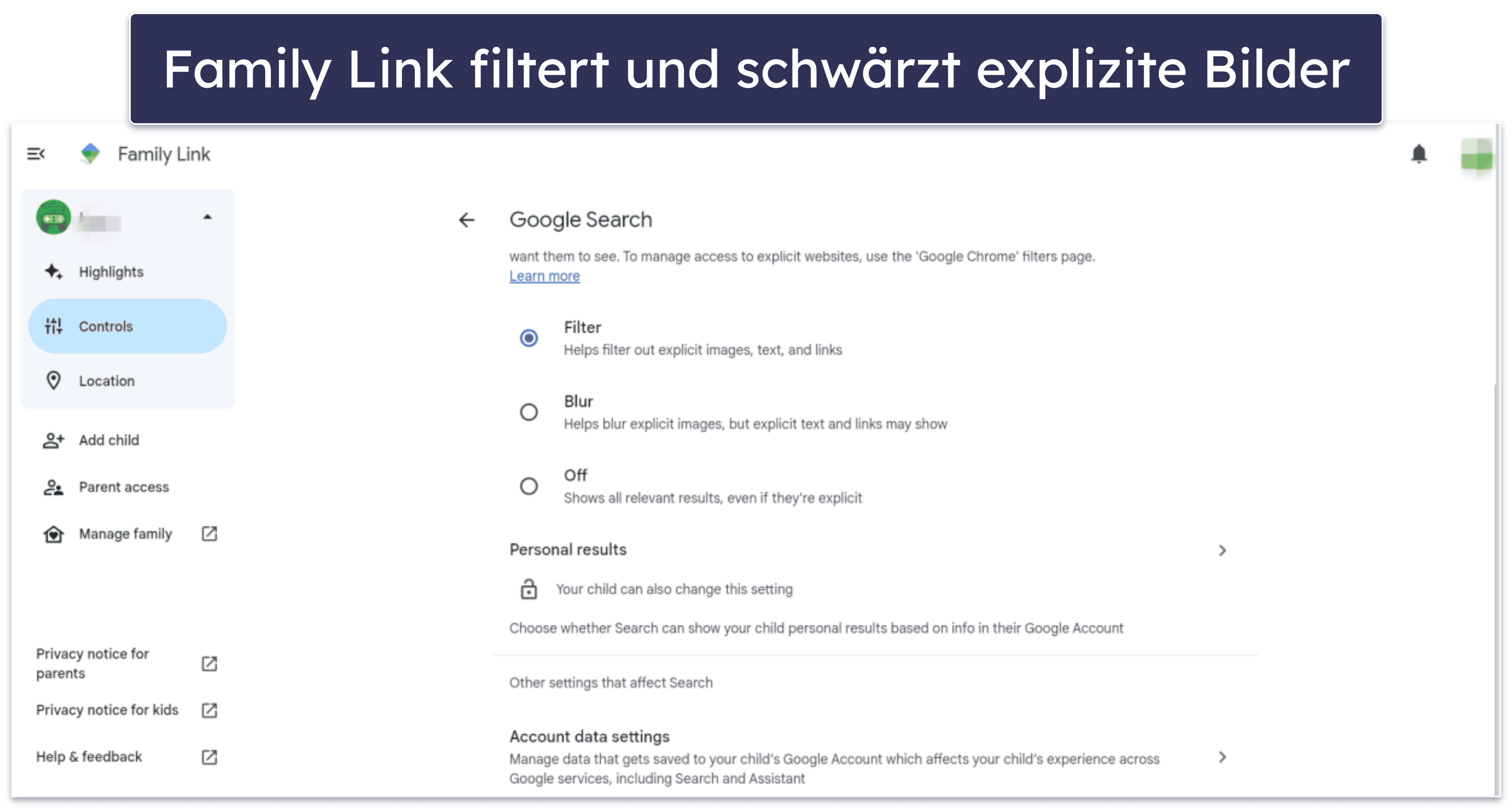The image size is (1512, 810).
Task: Click the Location pin icon
Action: (x=54, y=380)
